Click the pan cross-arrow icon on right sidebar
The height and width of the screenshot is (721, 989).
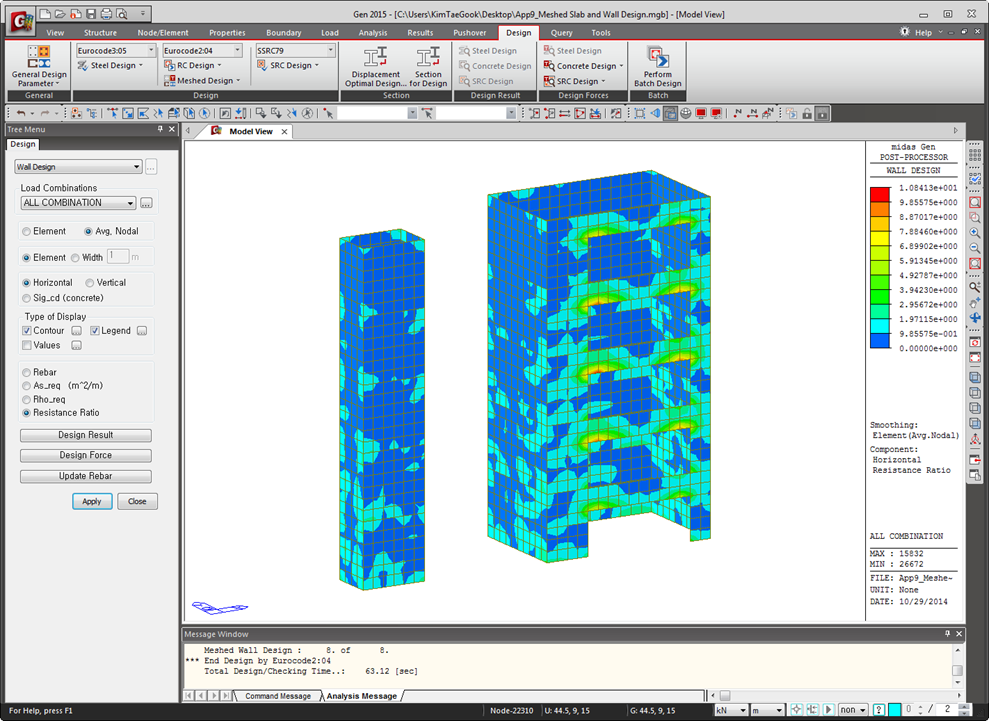[x=974, y=318]
